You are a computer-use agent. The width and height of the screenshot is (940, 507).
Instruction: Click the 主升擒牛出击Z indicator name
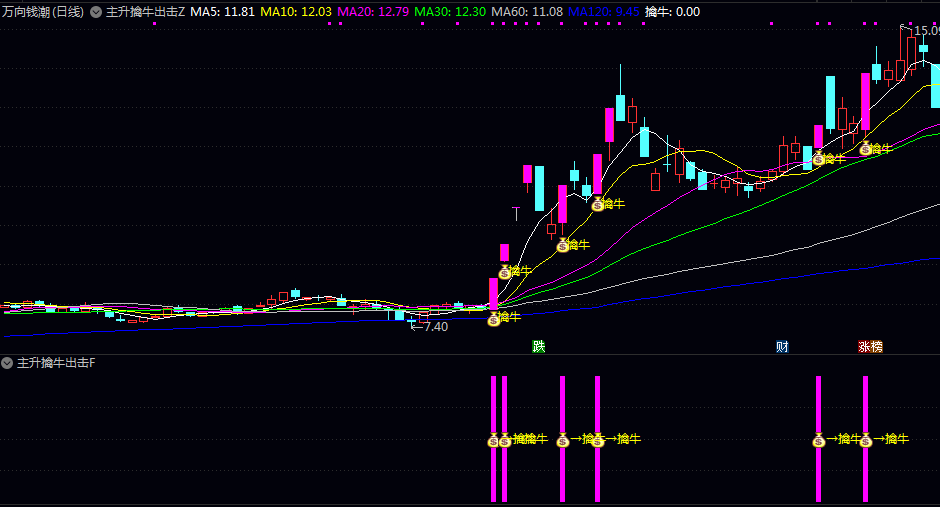pos(146,12)
